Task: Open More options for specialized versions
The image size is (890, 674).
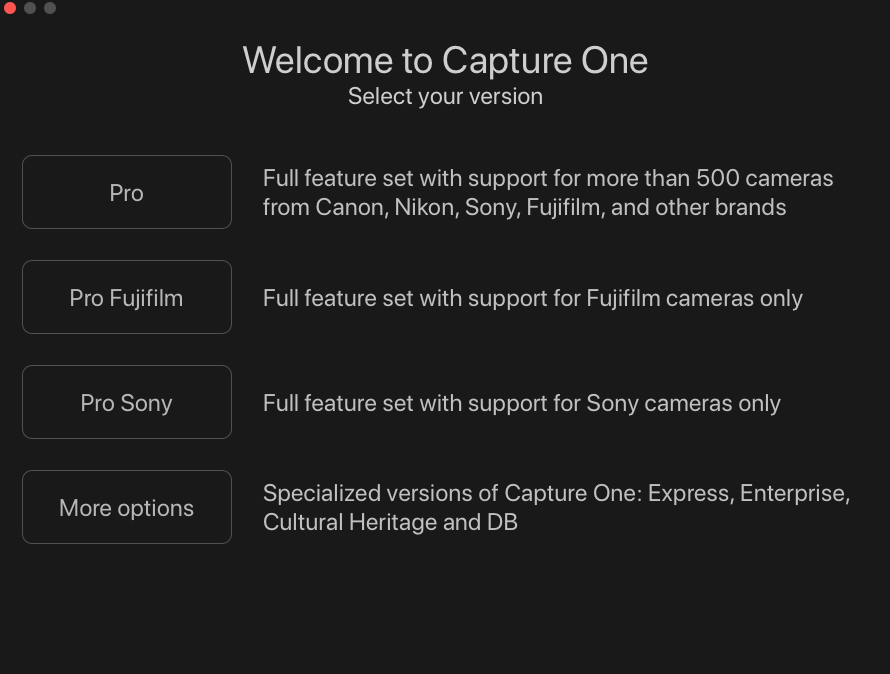Action: (126, 507)
